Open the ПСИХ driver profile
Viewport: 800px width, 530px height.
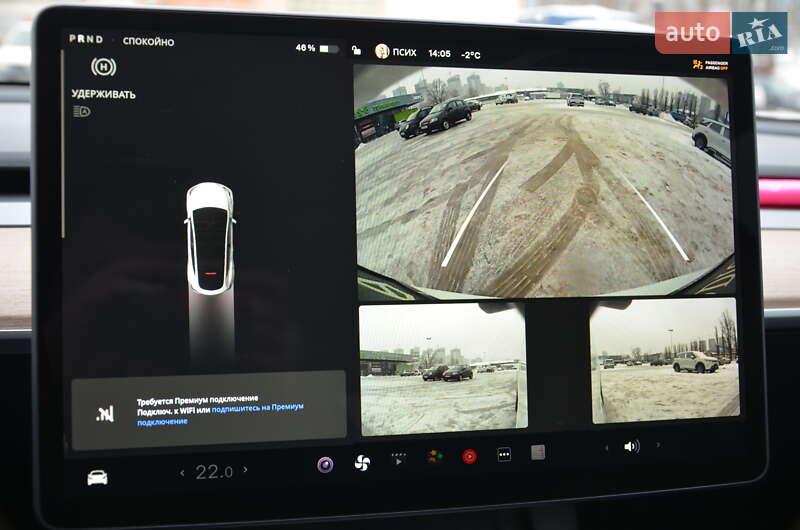pyautogui.click(x=396, y=52)
